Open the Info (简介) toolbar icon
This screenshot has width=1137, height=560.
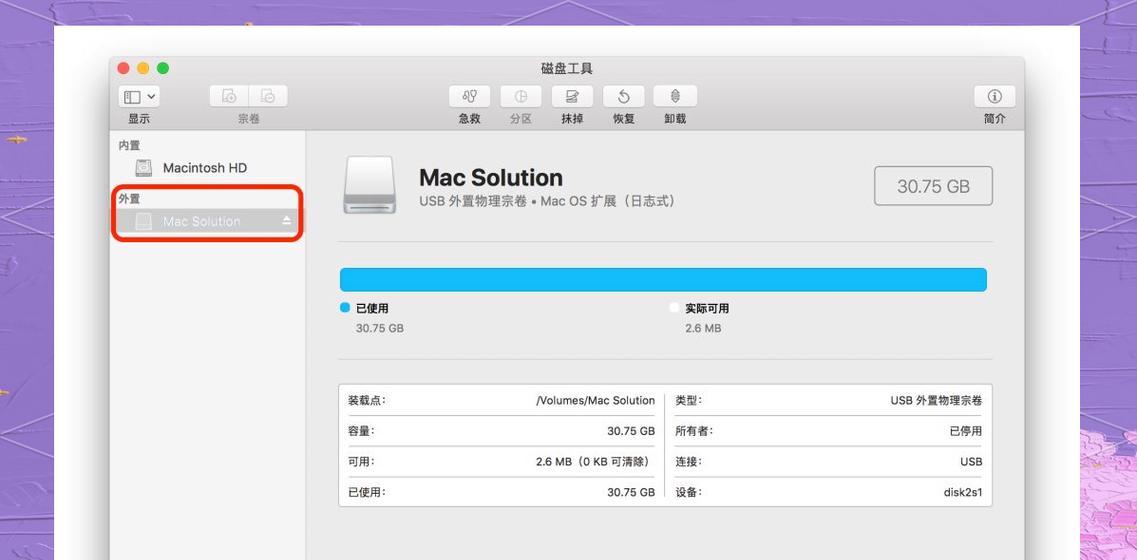tap(995, 96)
